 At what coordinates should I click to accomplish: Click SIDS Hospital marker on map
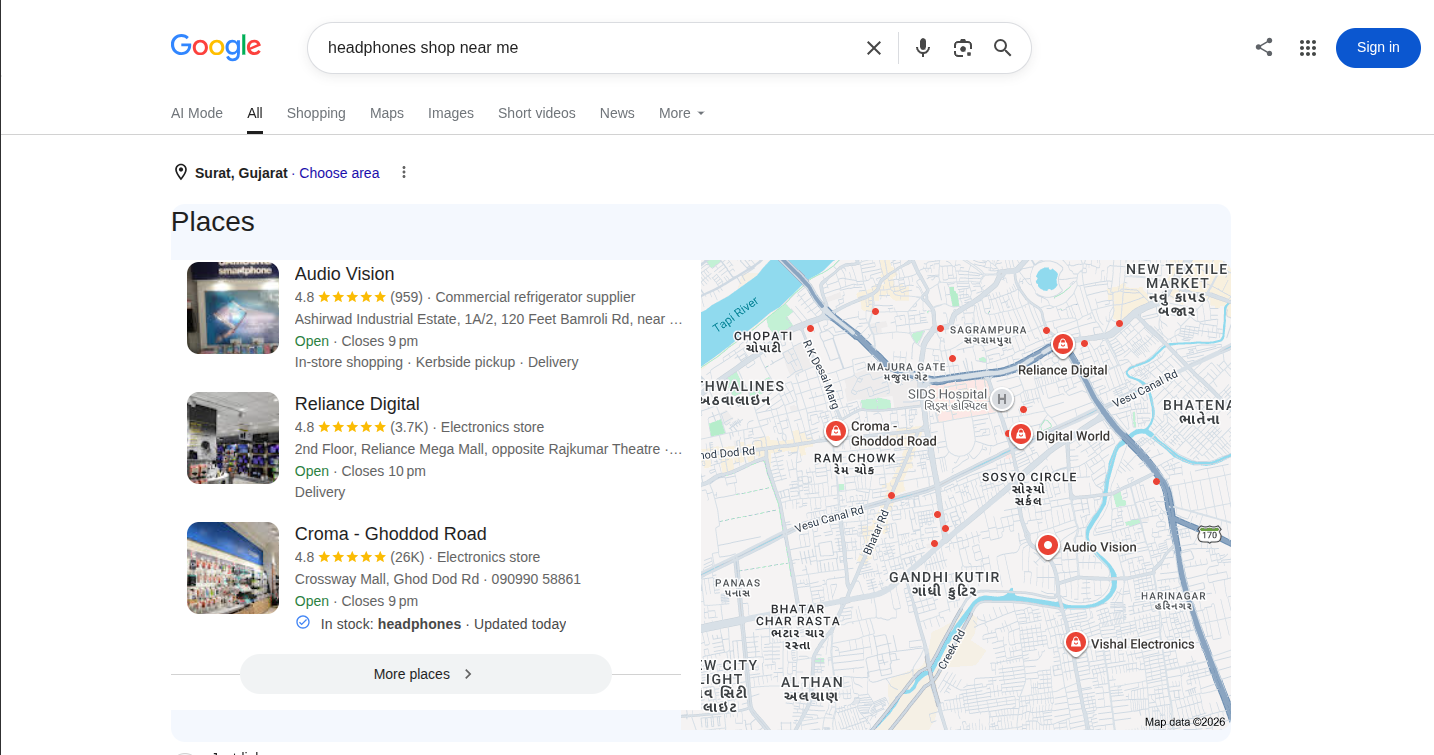point(1001,399)
